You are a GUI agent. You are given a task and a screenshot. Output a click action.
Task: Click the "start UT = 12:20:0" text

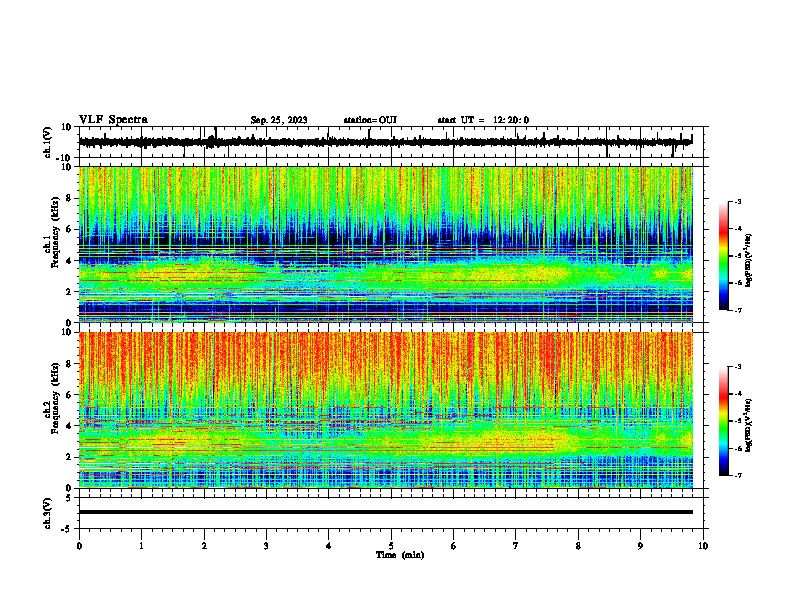pos(483,120)
